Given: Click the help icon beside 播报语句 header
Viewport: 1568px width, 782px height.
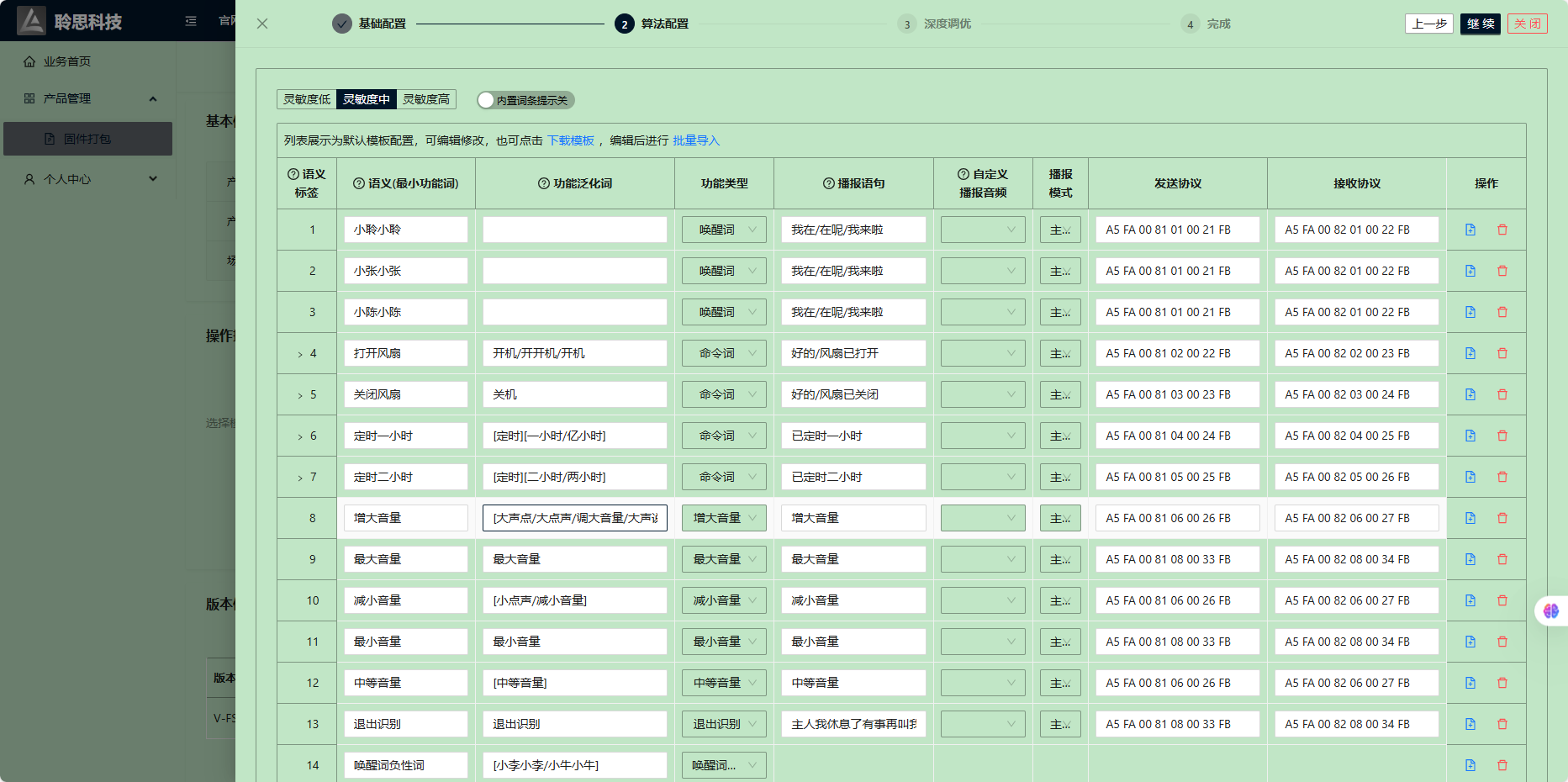Looking at the screenshot, I should (828, 183).
